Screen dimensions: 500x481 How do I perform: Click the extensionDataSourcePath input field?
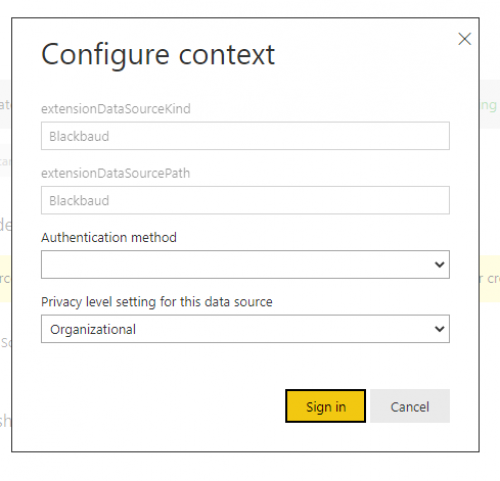tap(245, 200)
